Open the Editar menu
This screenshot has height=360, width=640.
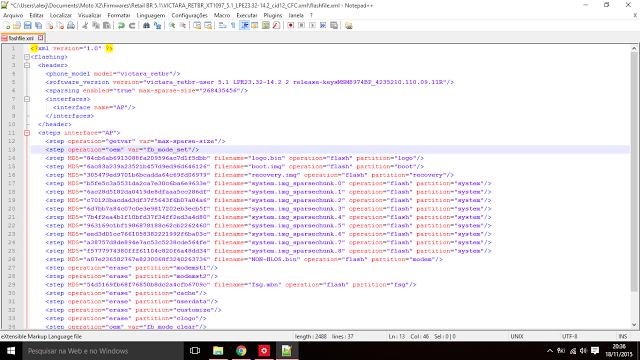(x=36, y=15)
